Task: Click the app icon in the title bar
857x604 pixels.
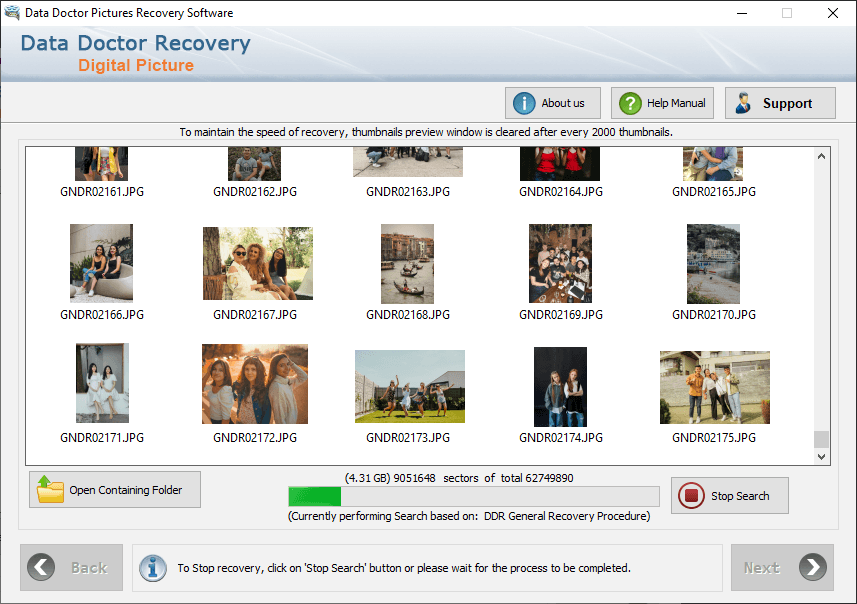Action: (12, 13)
